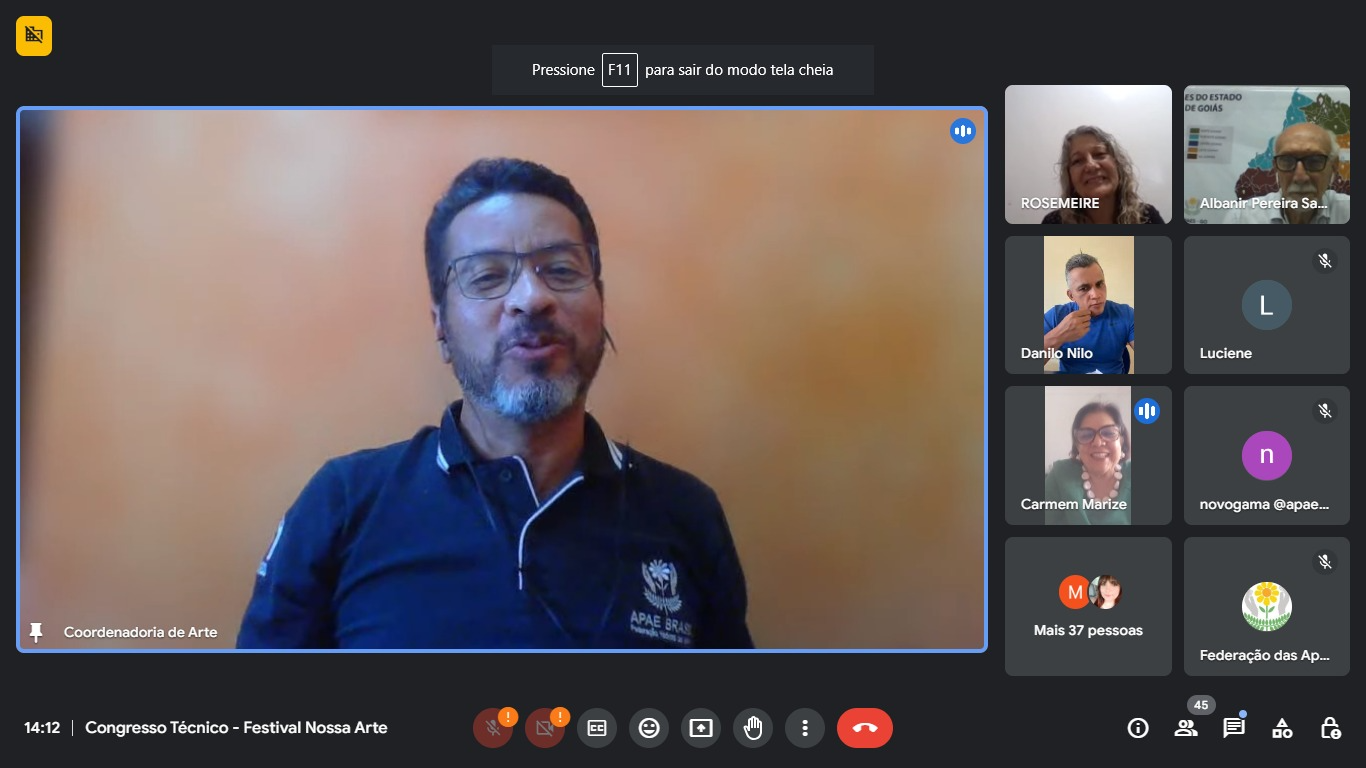Select Carmem Marize video tile
This screenshot has width=1366, height=768.
coord(1088,456)
